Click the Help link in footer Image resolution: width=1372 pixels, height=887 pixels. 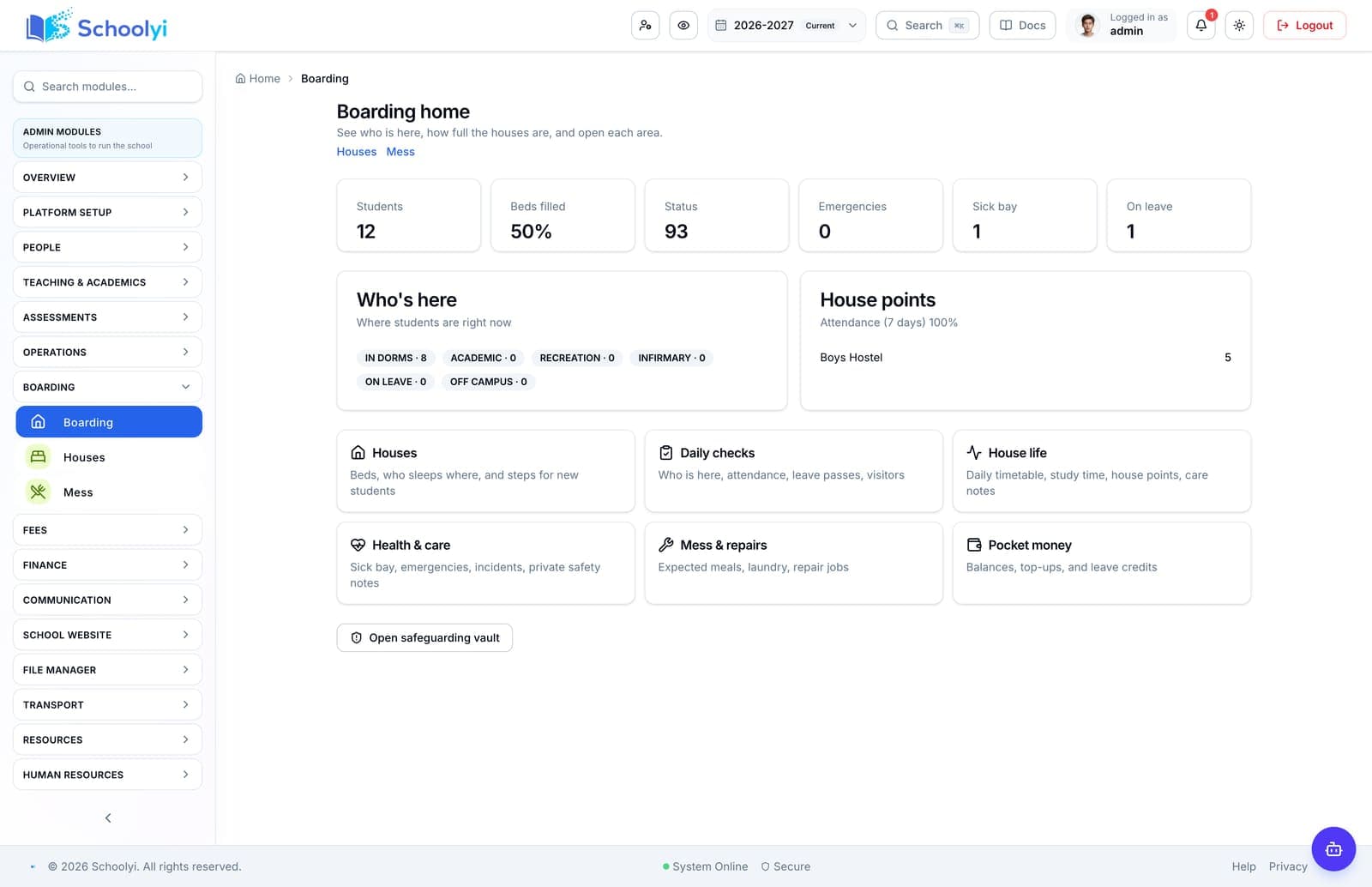click(1243, 866)
